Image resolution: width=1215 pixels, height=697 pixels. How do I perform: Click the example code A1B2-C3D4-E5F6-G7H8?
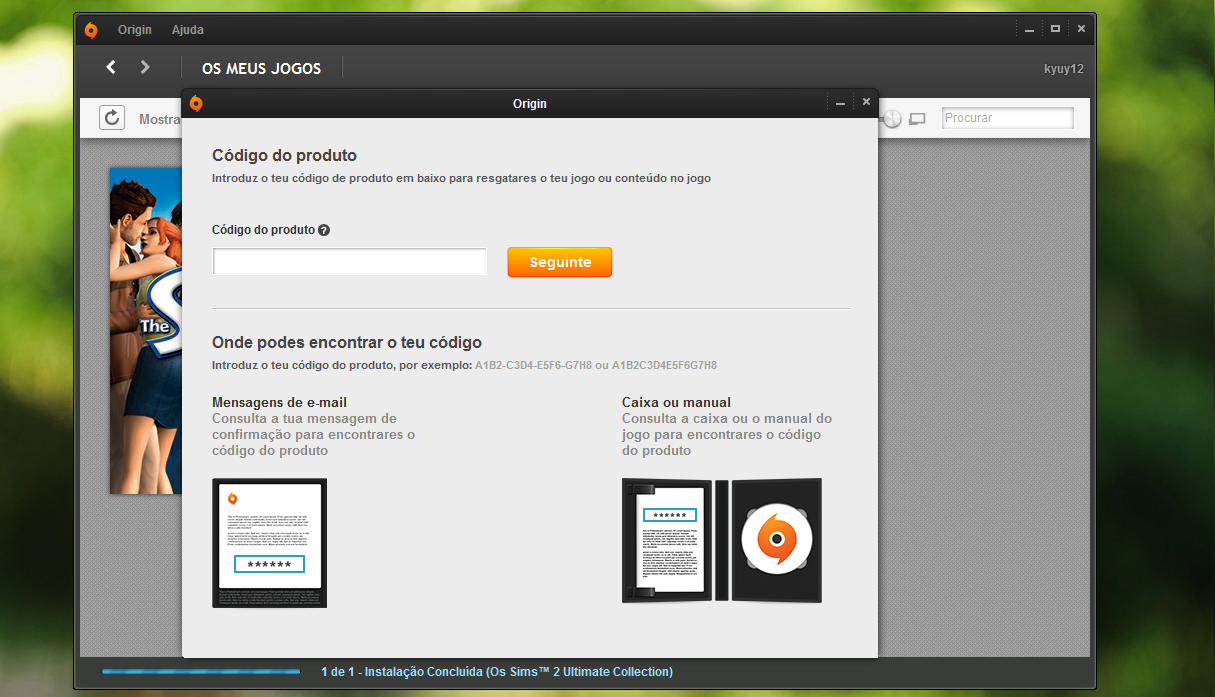[533, 365]
